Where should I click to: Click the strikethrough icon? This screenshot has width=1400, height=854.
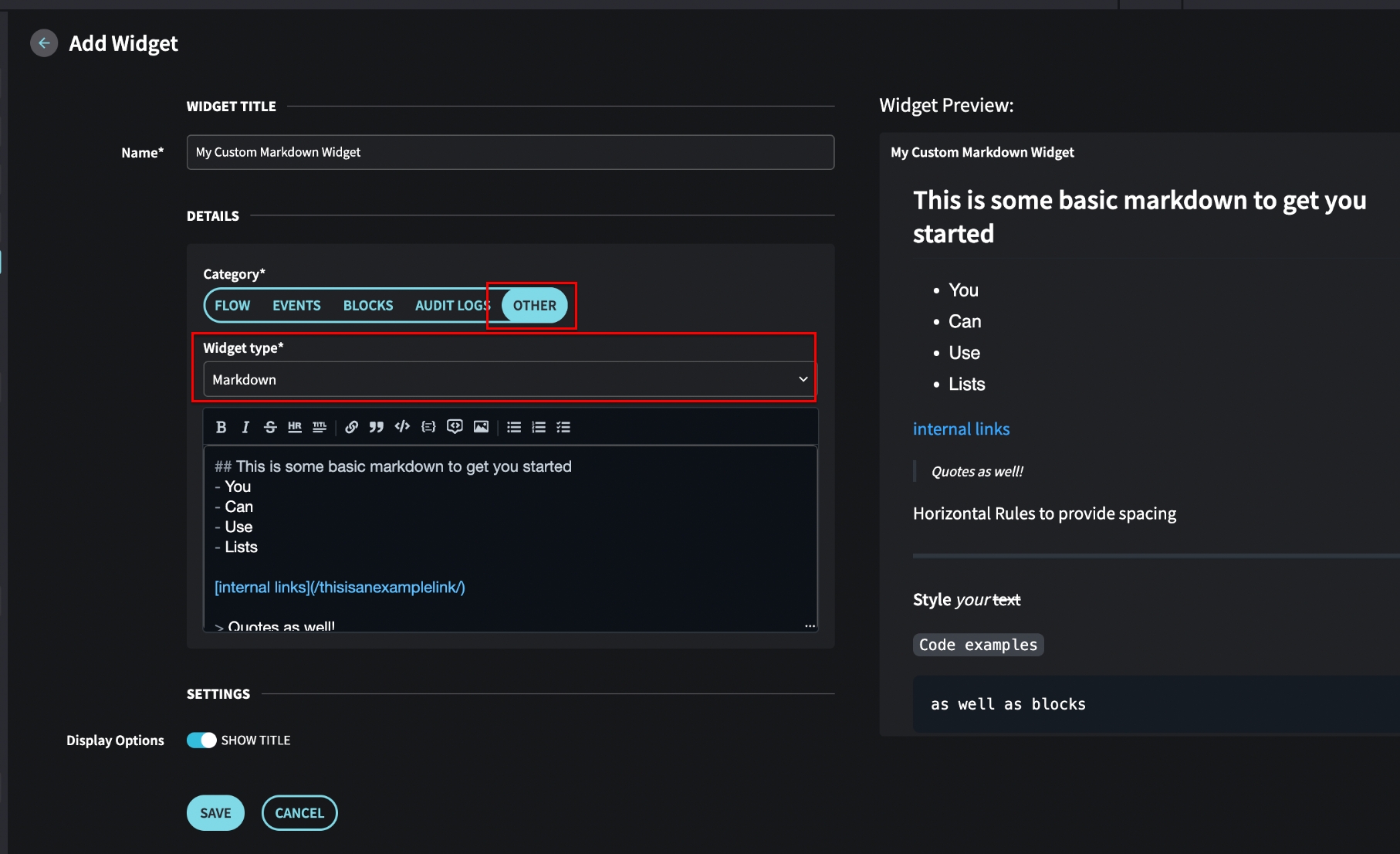(x=270, y=427)
